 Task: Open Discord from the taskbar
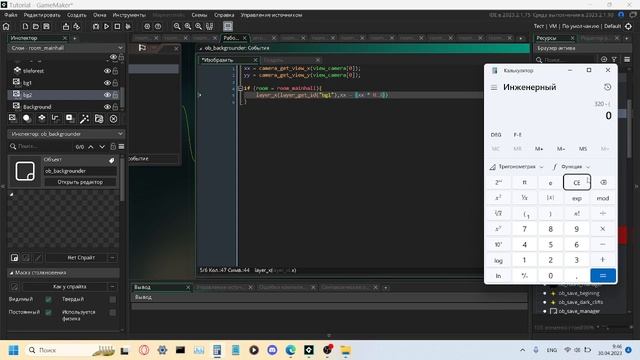click(272, 350)
